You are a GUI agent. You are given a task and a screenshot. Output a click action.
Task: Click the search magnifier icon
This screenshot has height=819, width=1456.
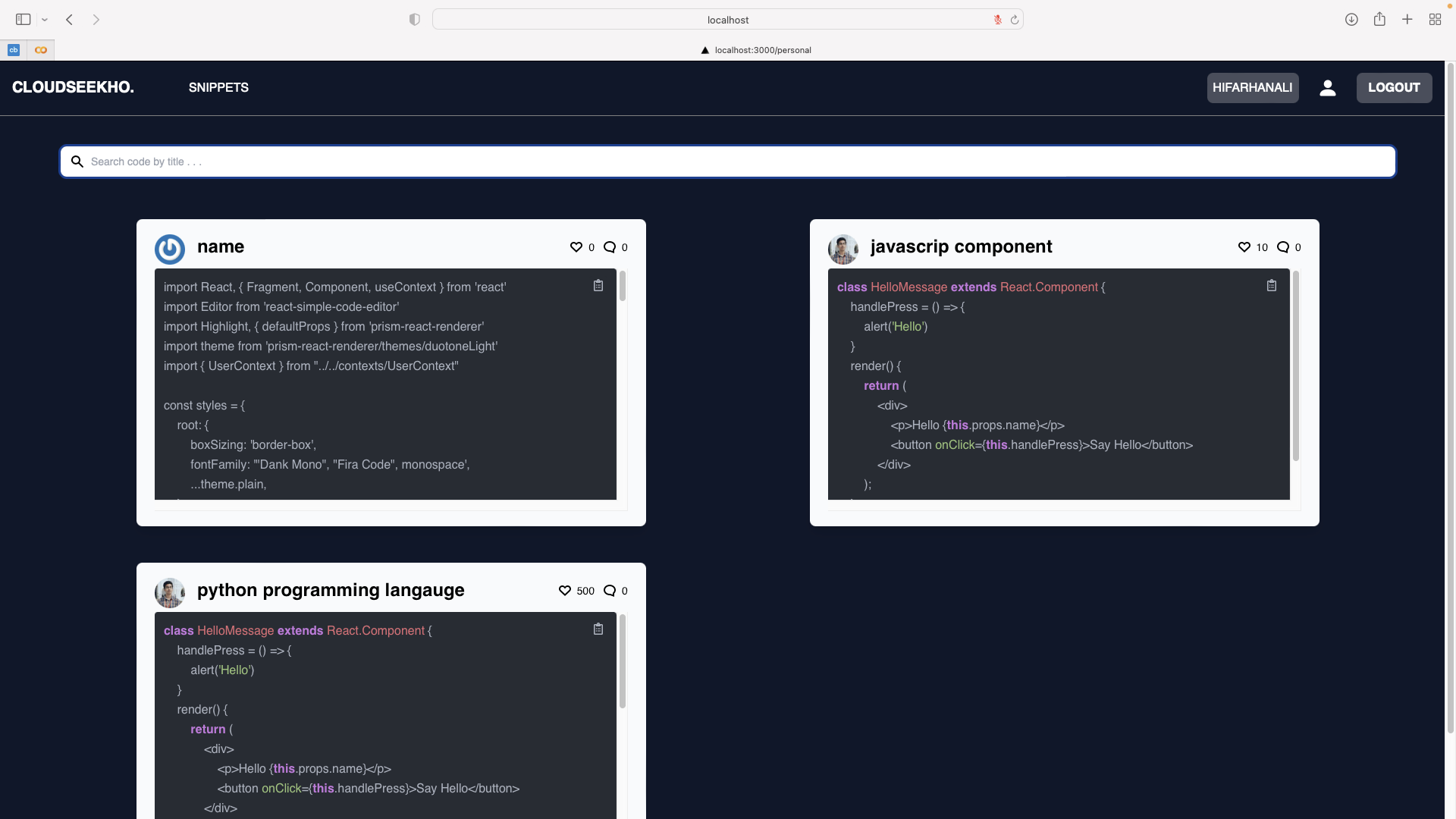pyautogui.click(x=77, y=162)
